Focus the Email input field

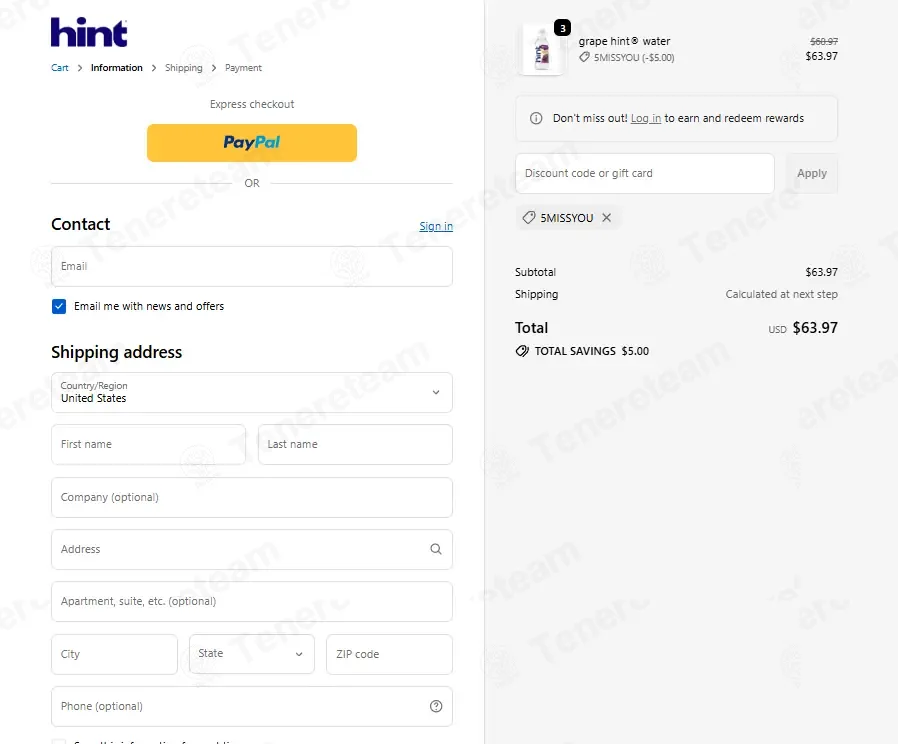252,266
